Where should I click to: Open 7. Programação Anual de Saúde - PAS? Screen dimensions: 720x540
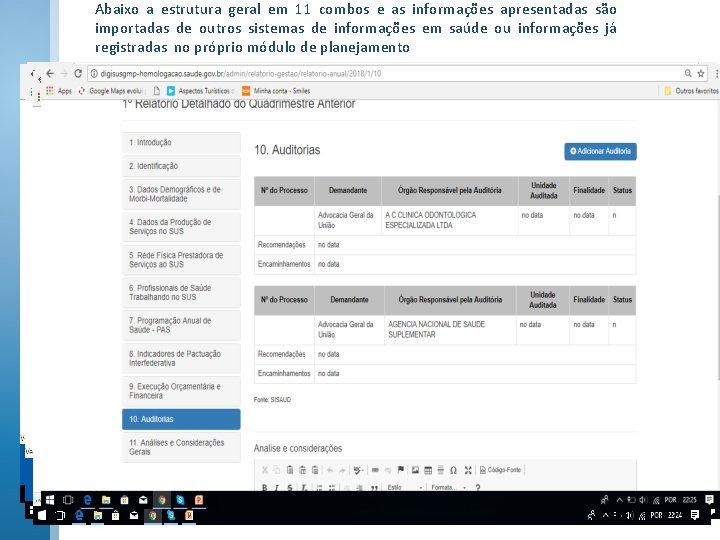(x=181, y=325)
